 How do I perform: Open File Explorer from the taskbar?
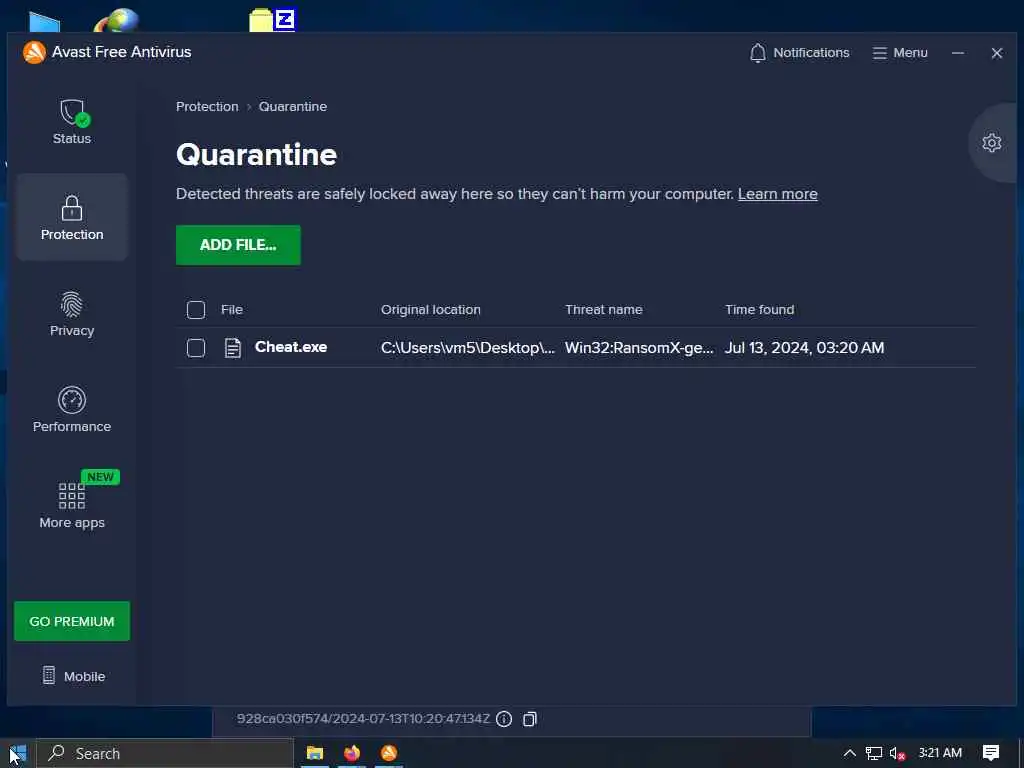(315, 753)
